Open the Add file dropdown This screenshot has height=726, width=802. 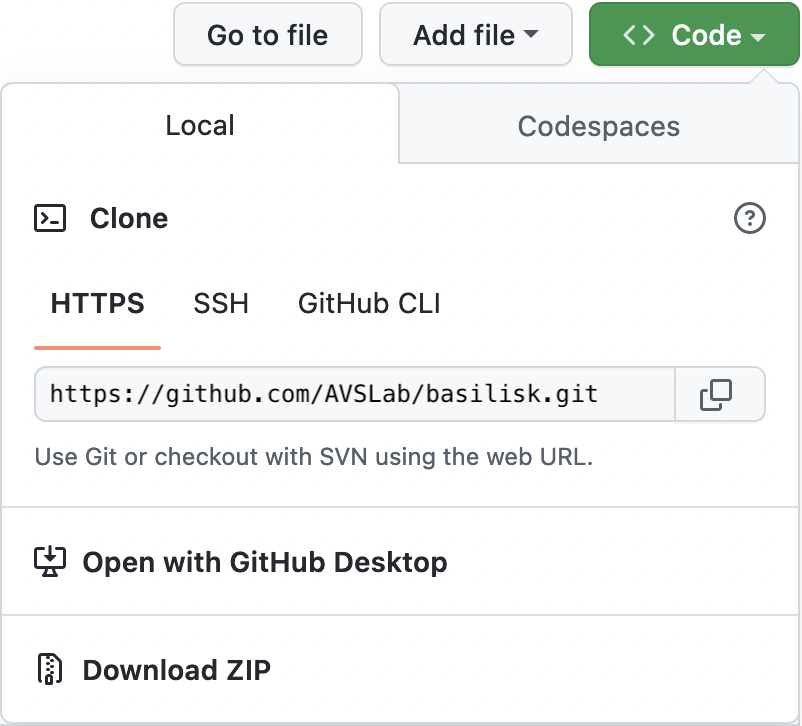(476, 34)
